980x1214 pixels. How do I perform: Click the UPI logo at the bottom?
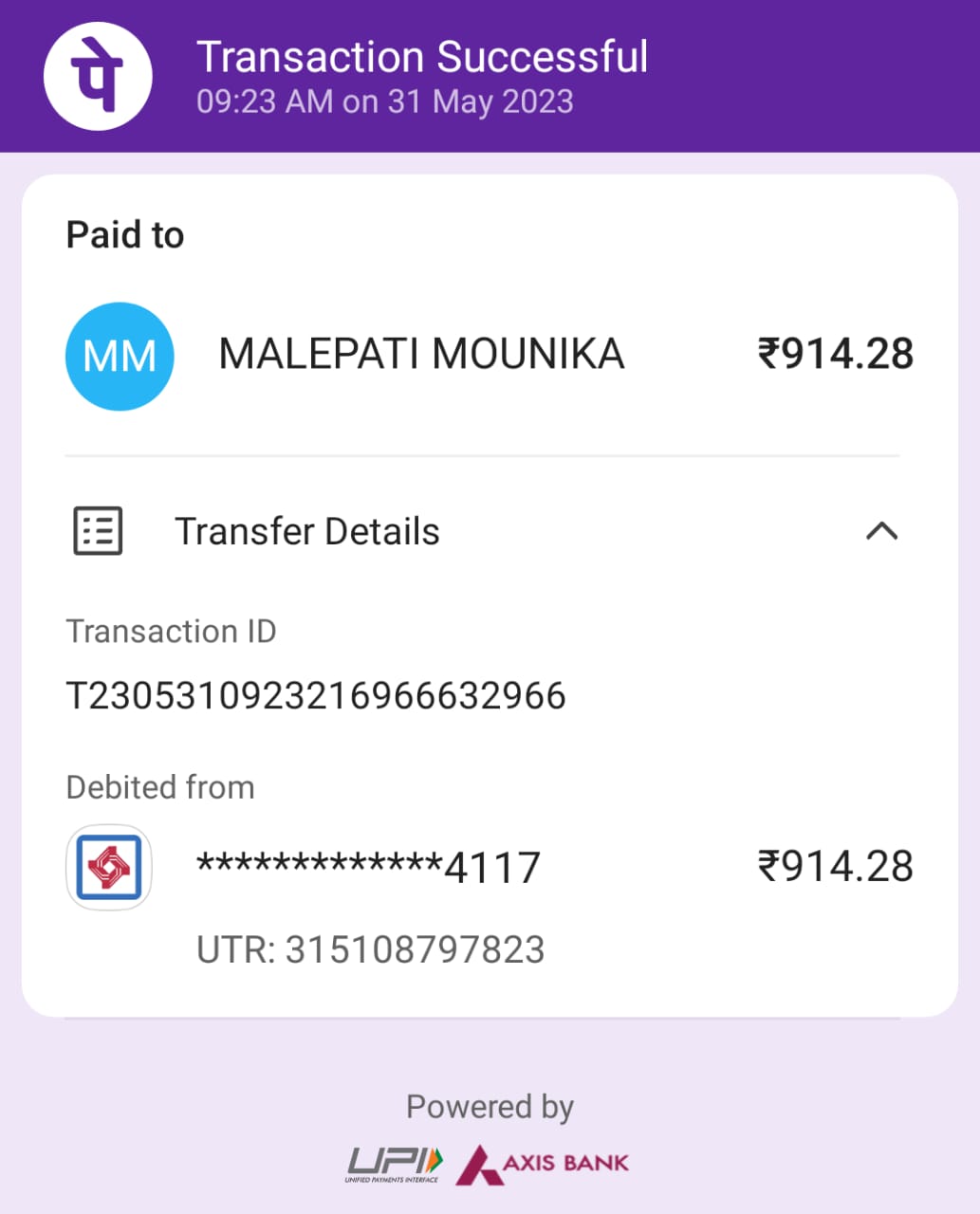(x=394, y=1164)
